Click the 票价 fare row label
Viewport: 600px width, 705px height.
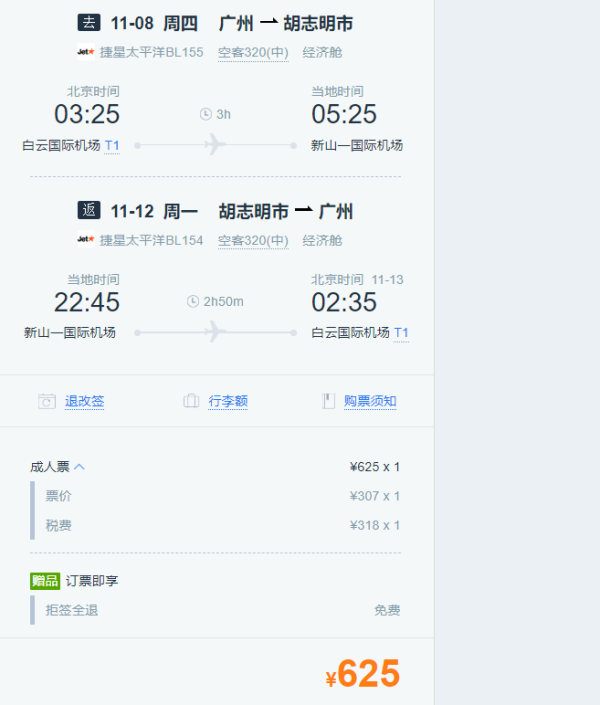pyautogui.click(x=58, y=496)
